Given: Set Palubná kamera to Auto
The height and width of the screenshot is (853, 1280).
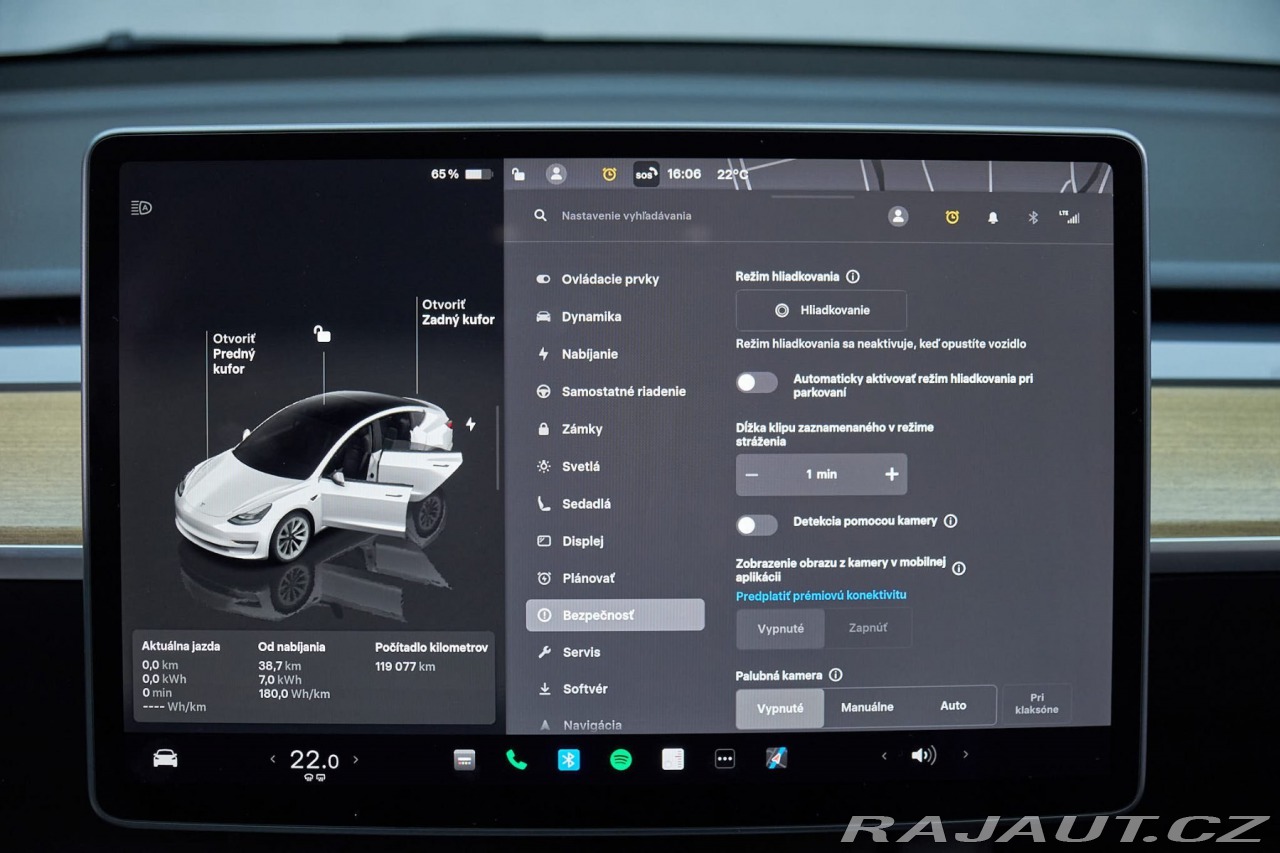Looking at the screenshot, I should point(953,706).
